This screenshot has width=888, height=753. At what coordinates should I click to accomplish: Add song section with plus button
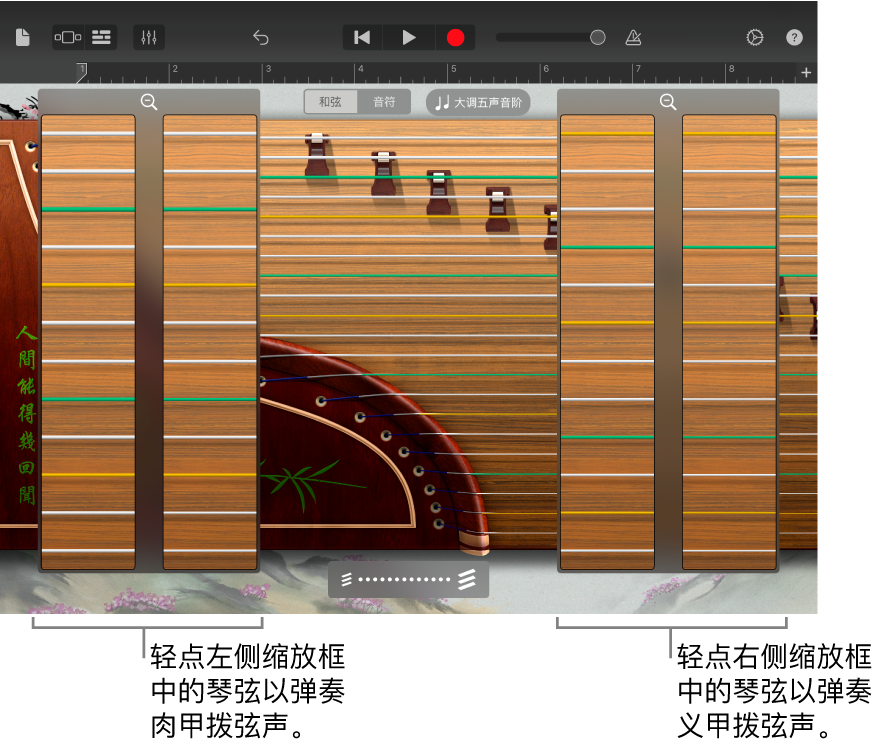pos(806,72)
